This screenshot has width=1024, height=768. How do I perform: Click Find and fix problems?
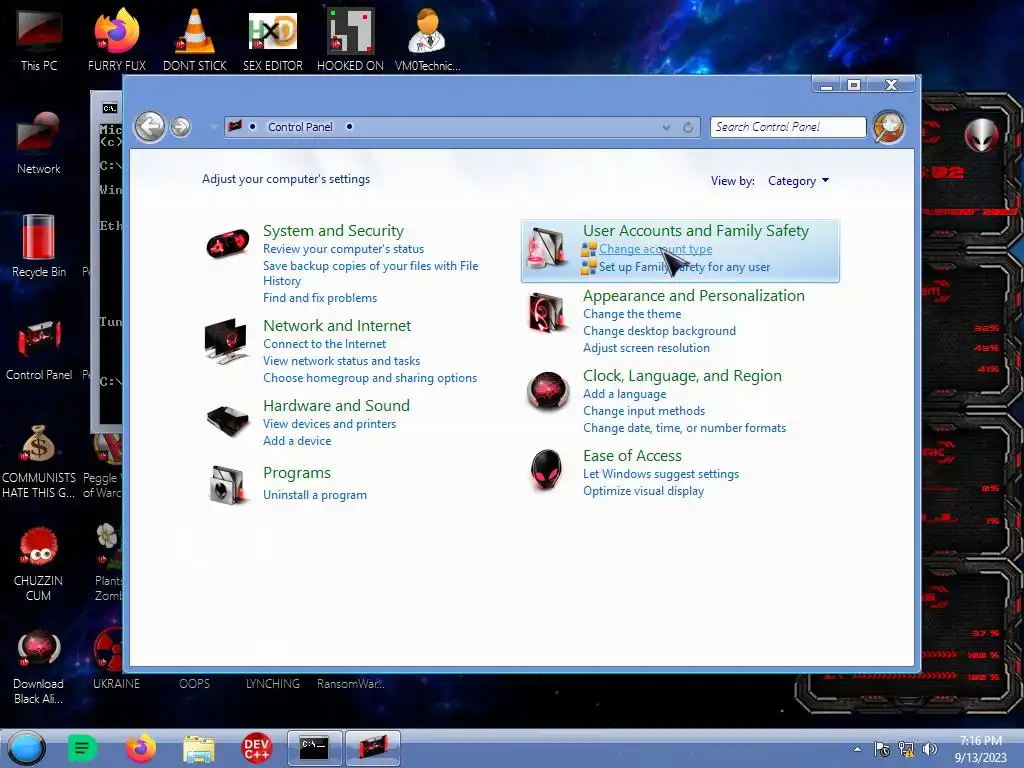[x=320, y=298]
